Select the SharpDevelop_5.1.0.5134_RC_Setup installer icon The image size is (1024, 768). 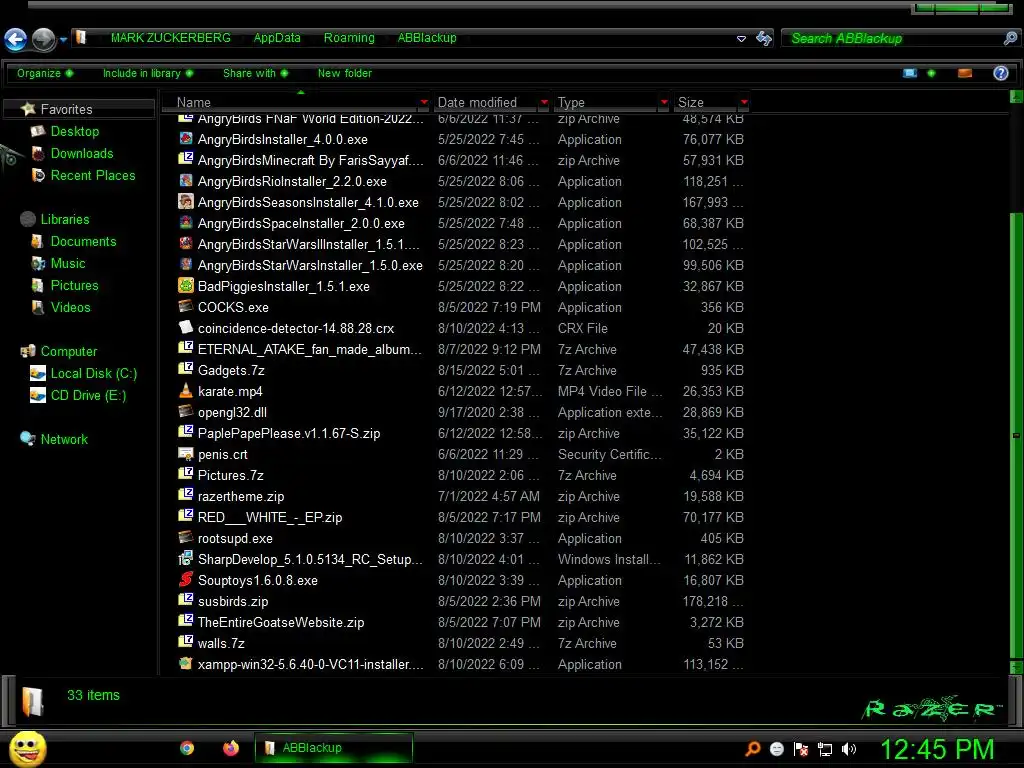pos(186,558)
